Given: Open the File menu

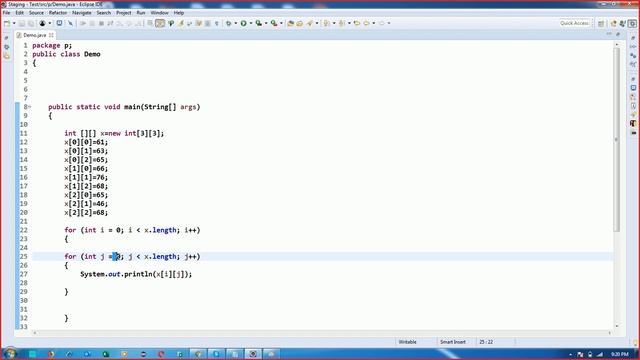Looking at the screenshot, I should tap(6, 13).
